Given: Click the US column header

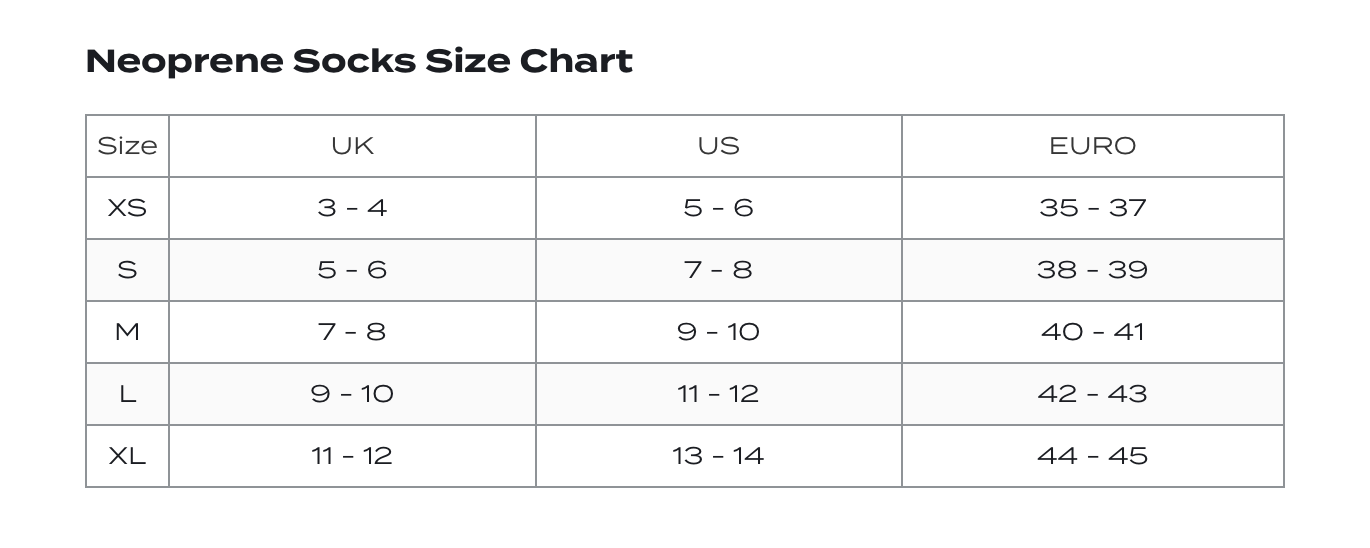Looking at the screenshot, I should tap(718, 146).
